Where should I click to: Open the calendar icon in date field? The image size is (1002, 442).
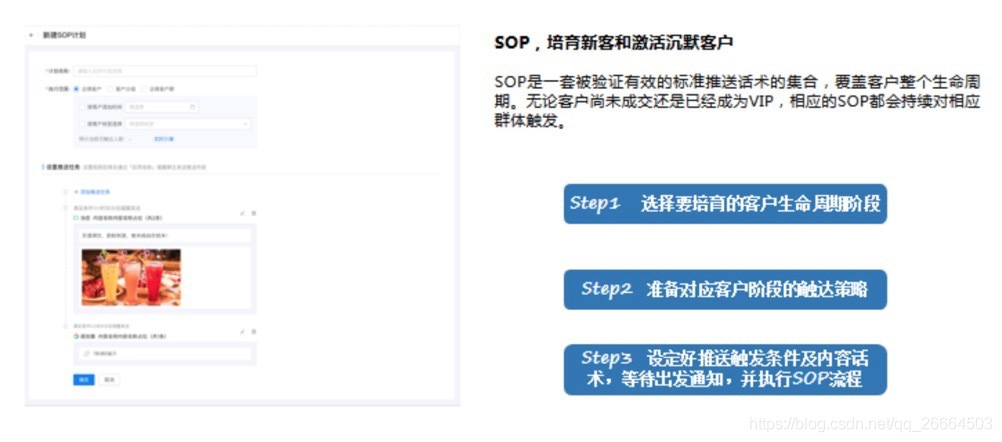[193, 106]
